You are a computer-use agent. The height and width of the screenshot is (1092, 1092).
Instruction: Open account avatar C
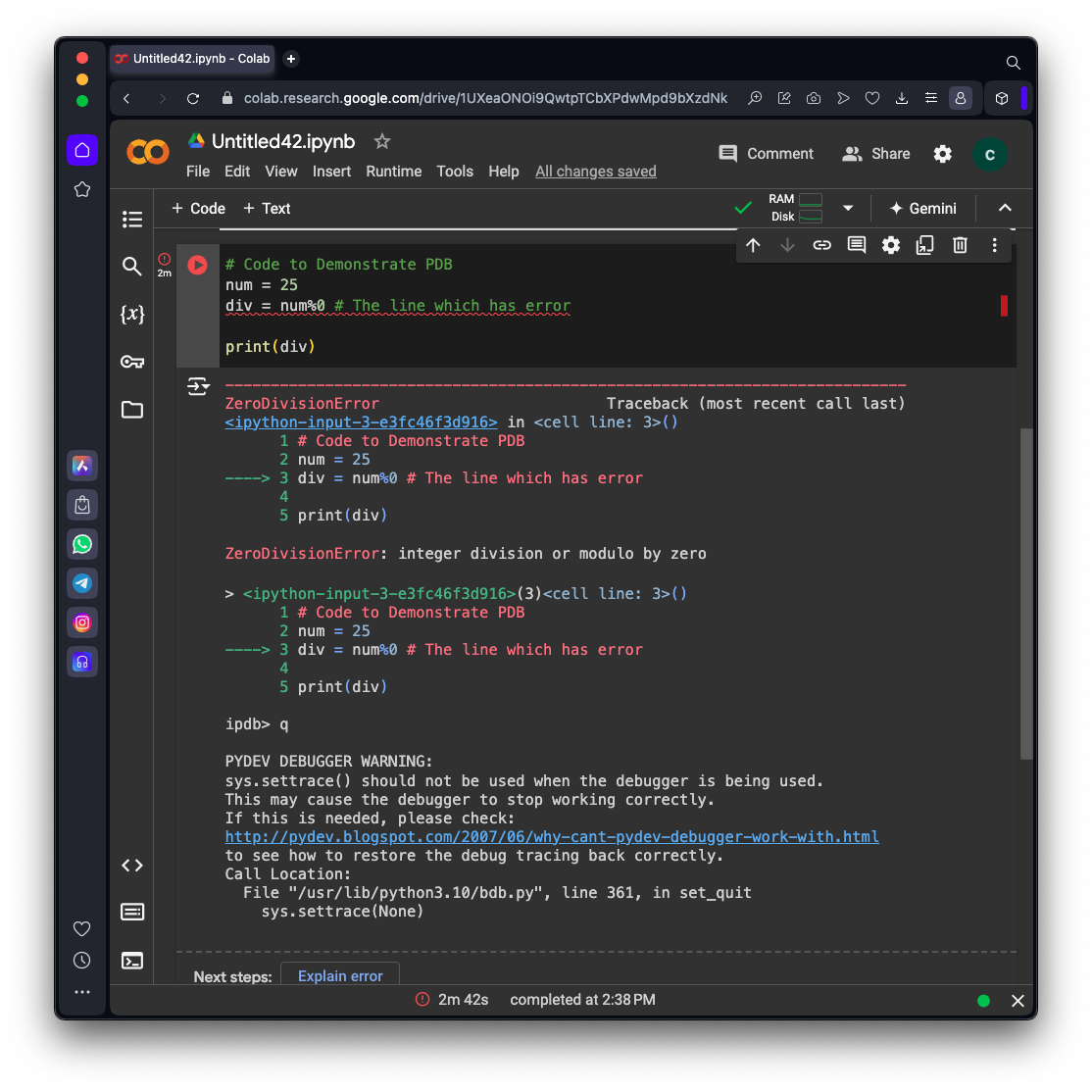[x=989, y=155]
